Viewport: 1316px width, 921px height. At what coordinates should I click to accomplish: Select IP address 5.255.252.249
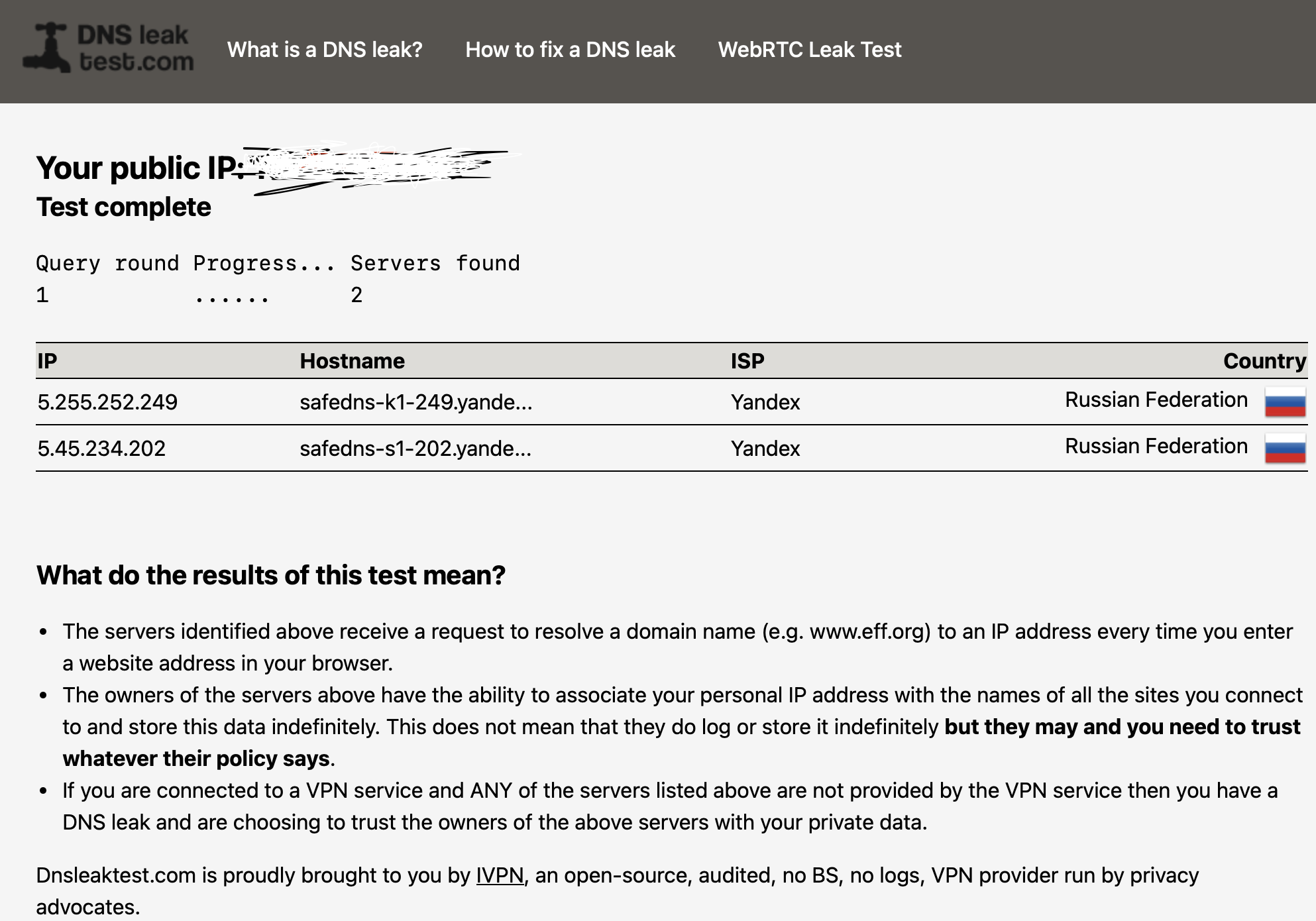click(107, 402)
